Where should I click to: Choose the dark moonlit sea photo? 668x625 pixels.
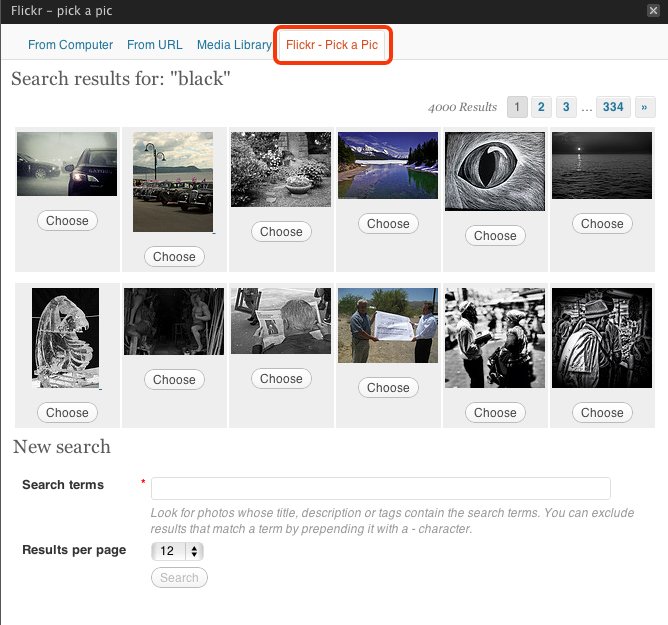pyautogui.click(x=602, y=223)
